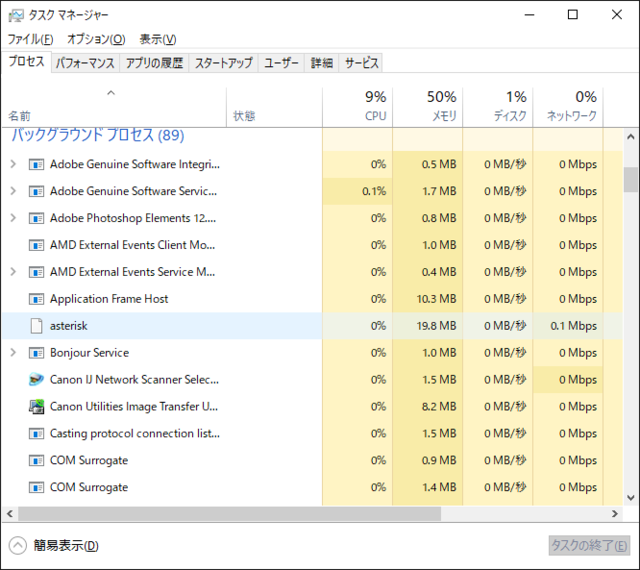
Task: Expand the Bonjour Service process group
Action: (x=13, y=353)
